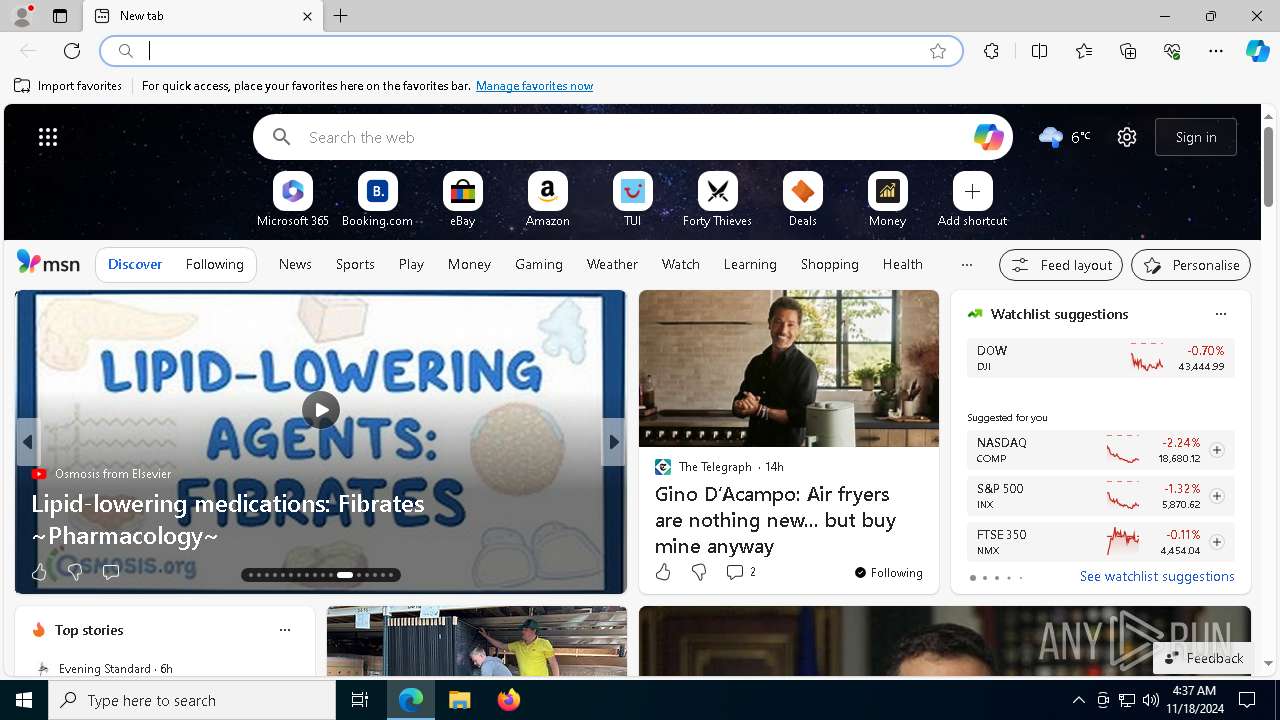Open Watchlist suggestions more options
The image size is (1280, 720).
[1220, 314]
